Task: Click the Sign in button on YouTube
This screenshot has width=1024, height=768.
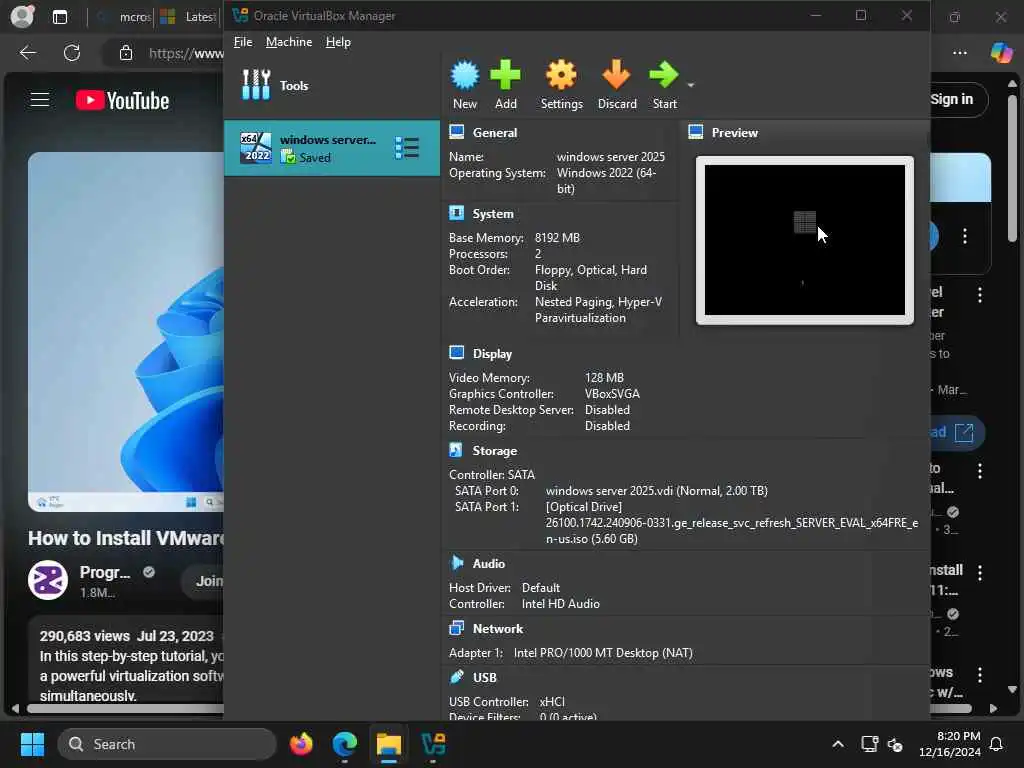Action: point(953,99)
